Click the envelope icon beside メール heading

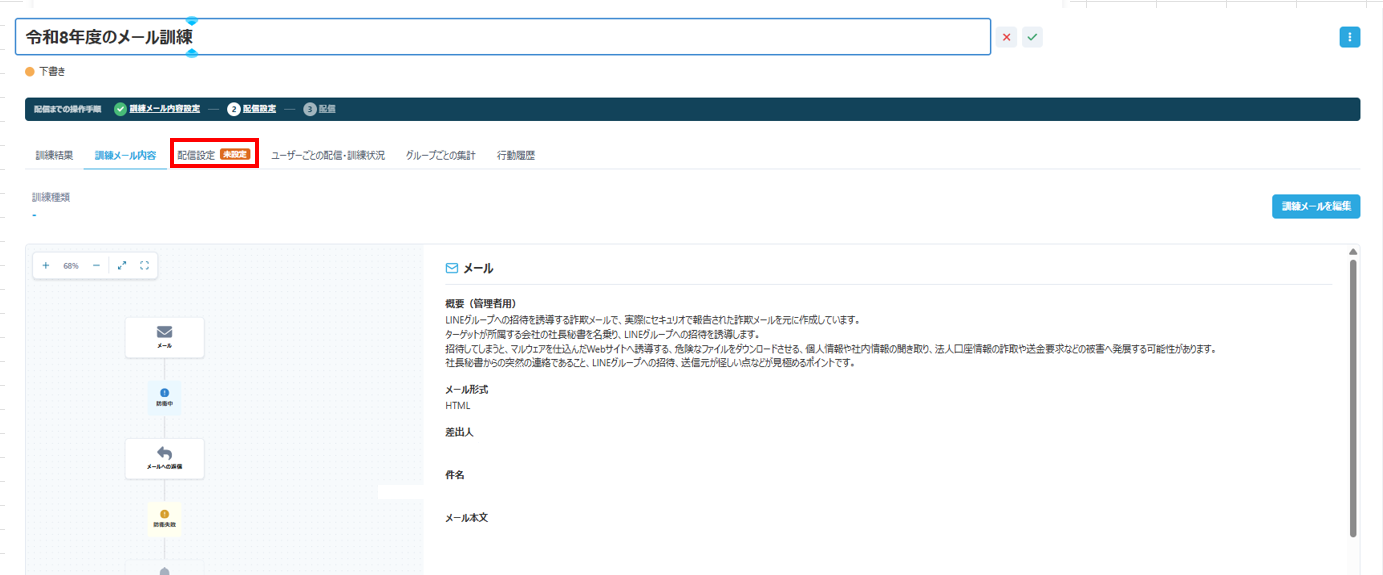tap(452, 269)
